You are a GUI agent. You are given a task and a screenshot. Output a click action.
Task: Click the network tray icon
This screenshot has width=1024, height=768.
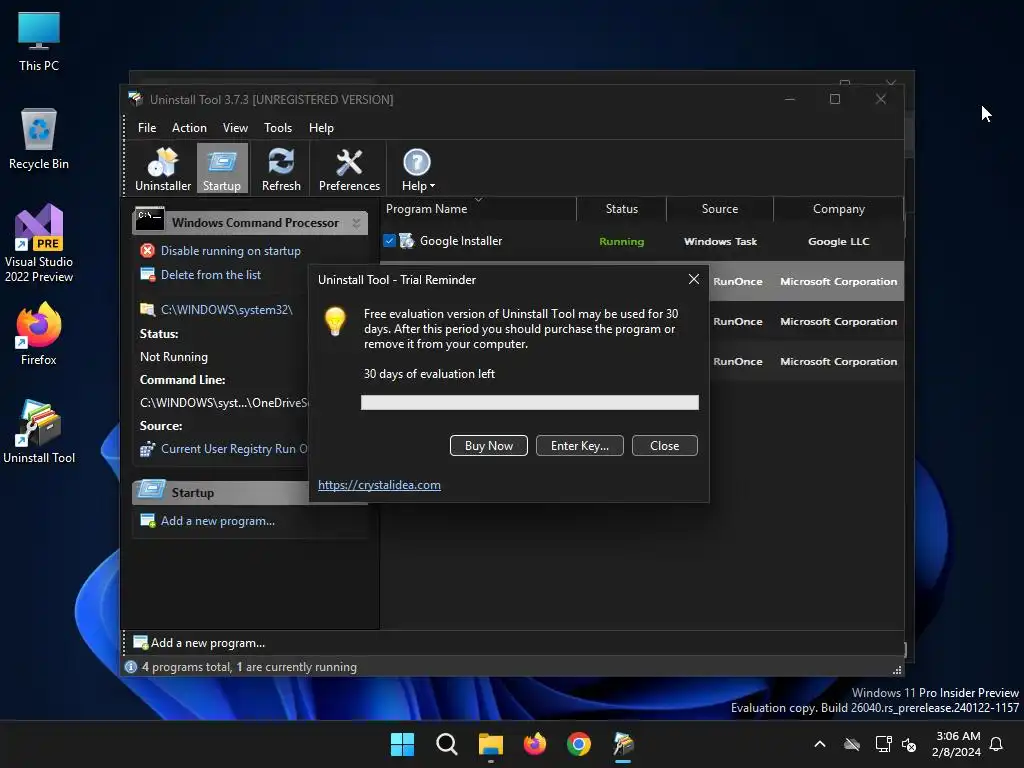click(x=883, y=744)
